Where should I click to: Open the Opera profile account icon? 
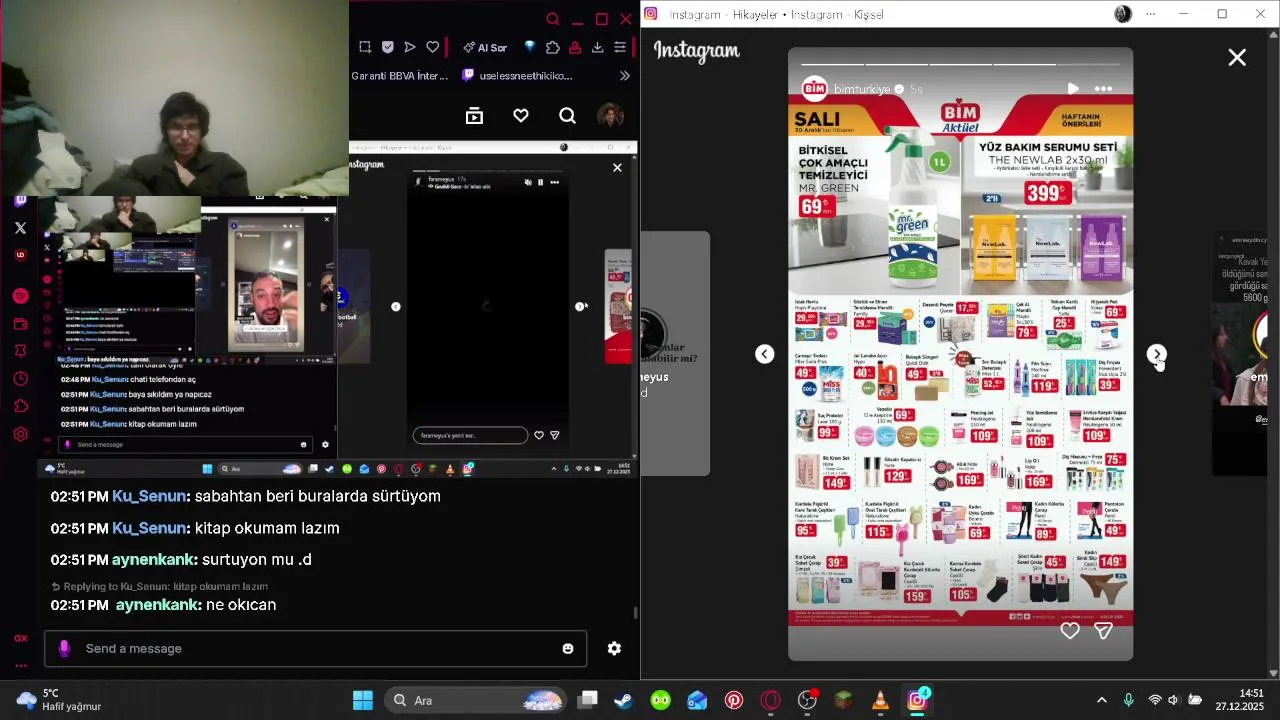click(575, 47)
